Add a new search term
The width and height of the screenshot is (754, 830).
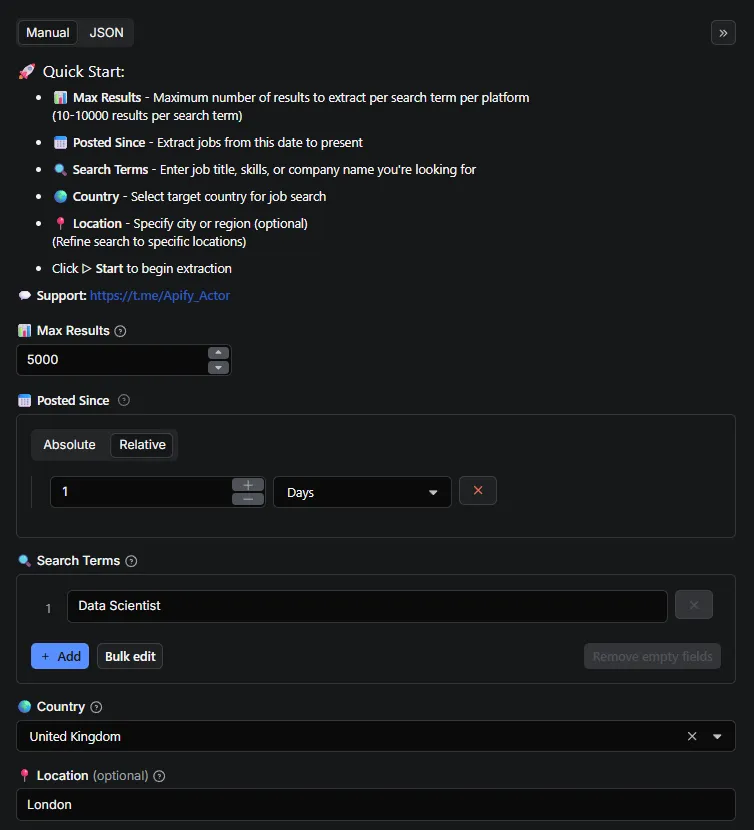pos(60,656)
